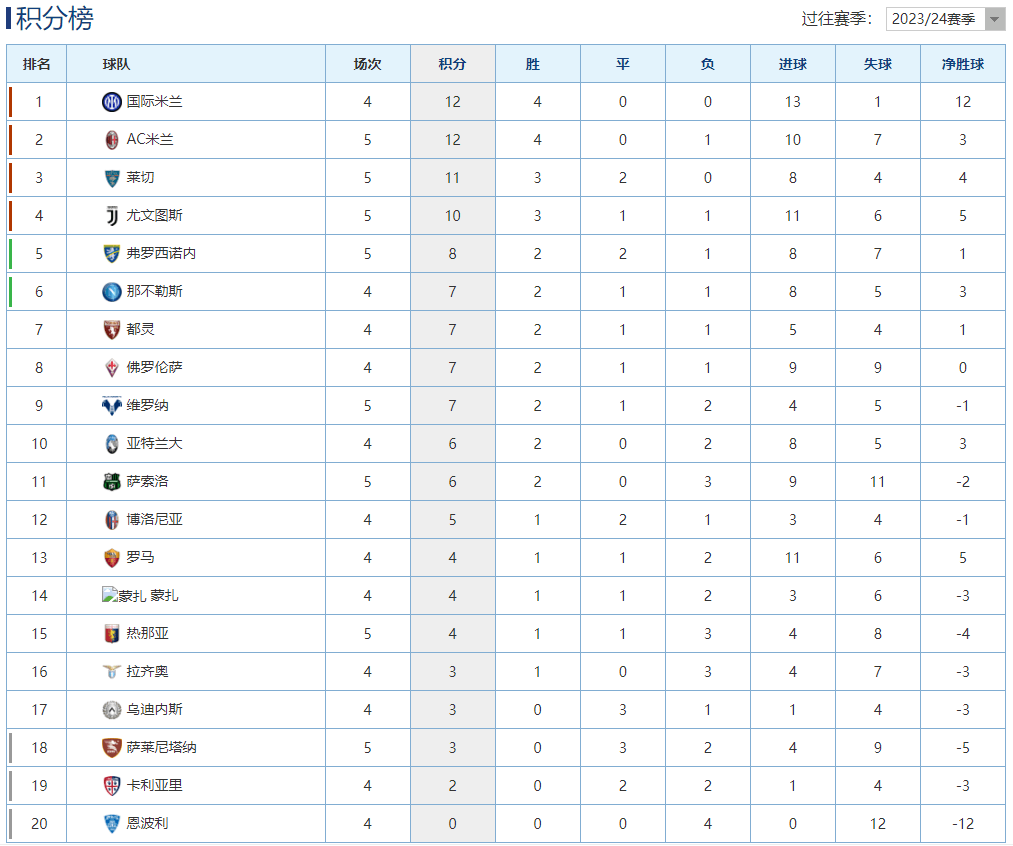The width and height of the screenshot is (1013, 846).
Task: Click the 进球 column header
Action: click(792, 64)
